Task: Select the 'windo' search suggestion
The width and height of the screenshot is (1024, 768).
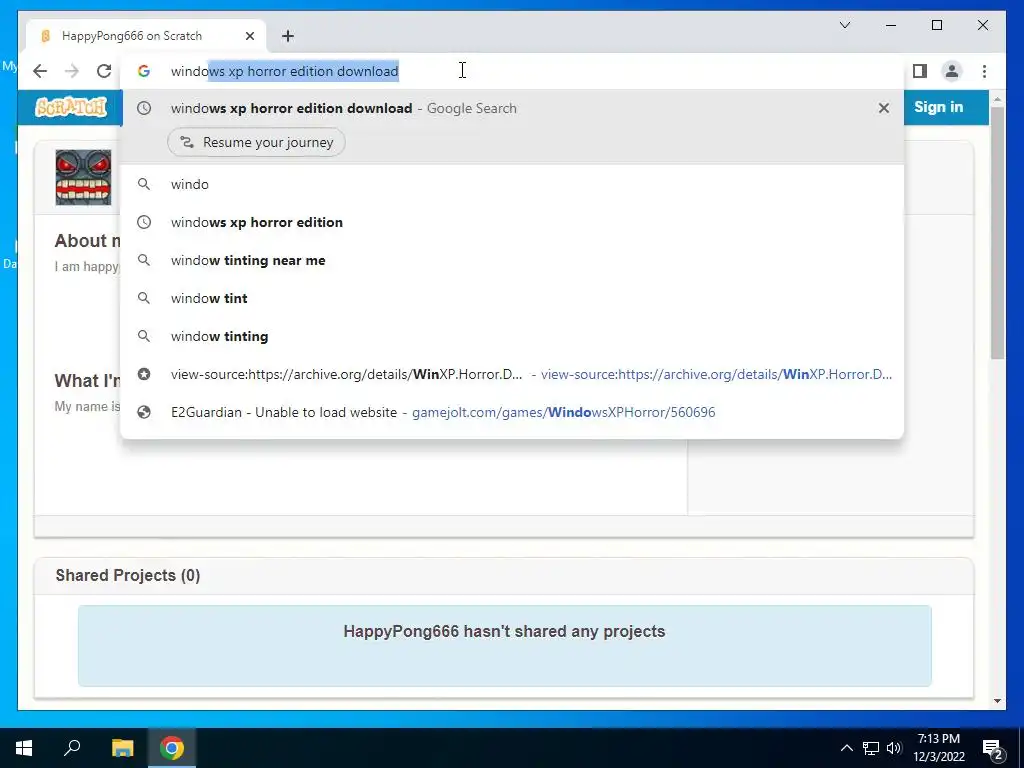Action: tap(513, 184)
